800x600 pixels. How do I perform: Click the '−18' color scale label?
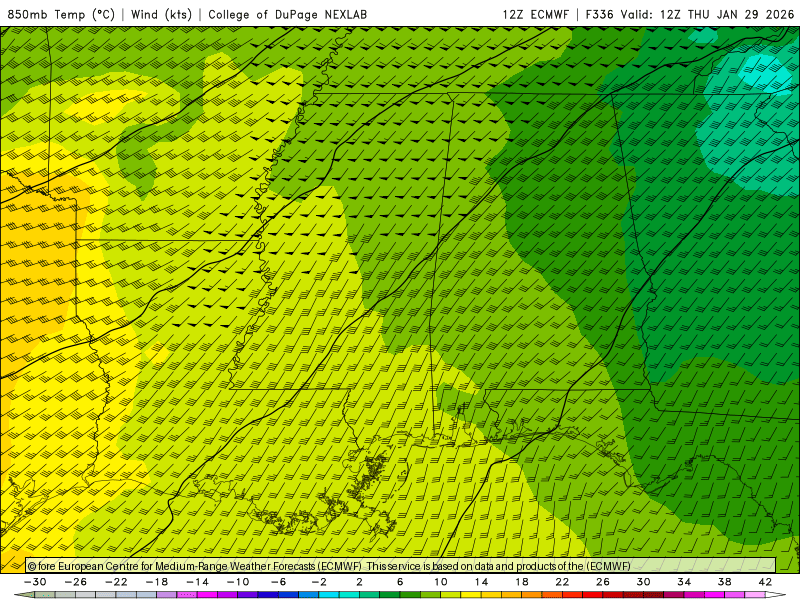pyautogui.click(x=157, y=582)
